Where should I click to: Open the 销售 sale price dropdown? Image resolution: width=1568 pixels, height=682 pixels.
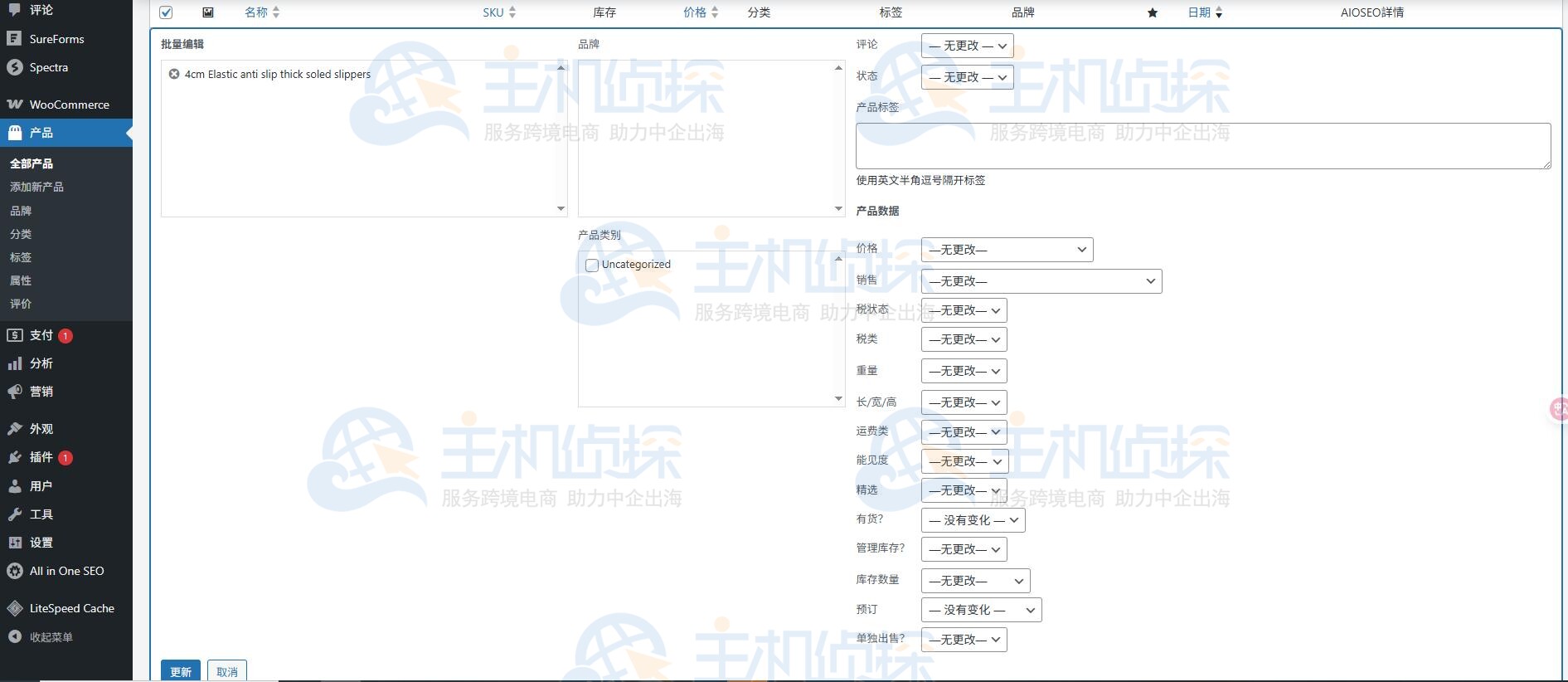[1041, 281]
